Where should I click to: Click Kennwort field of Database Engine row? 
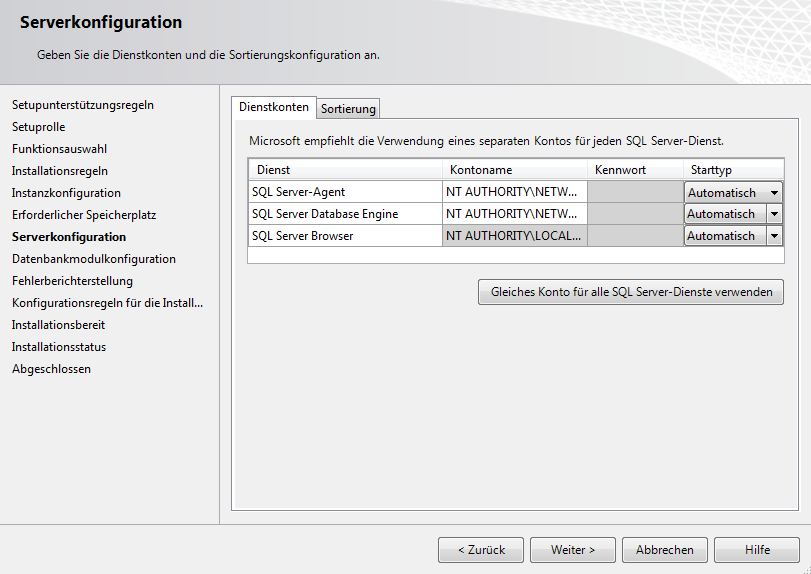[x=635, y=214]
